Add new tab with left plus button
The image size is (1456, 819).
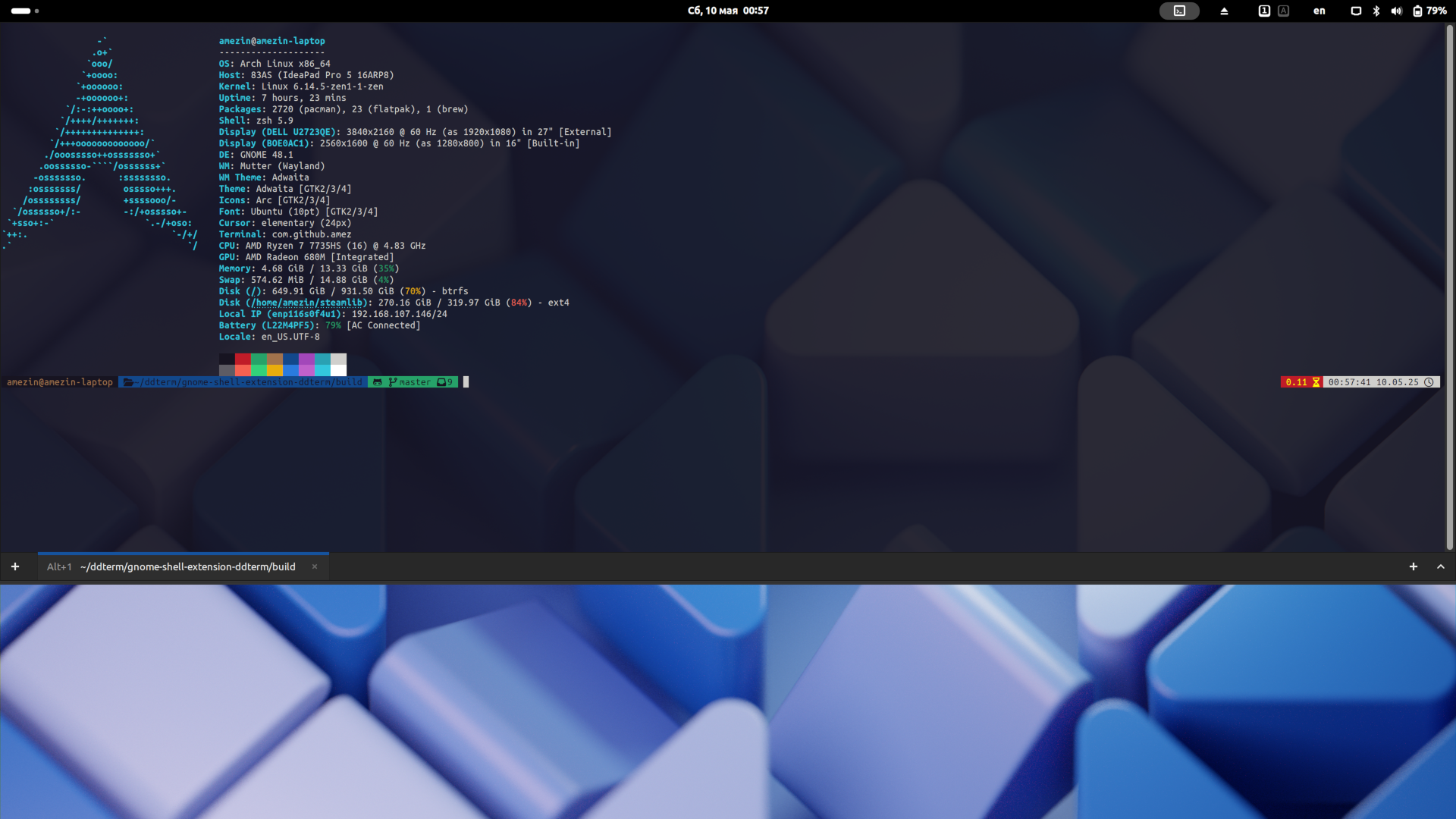click(x=14, y=566)
